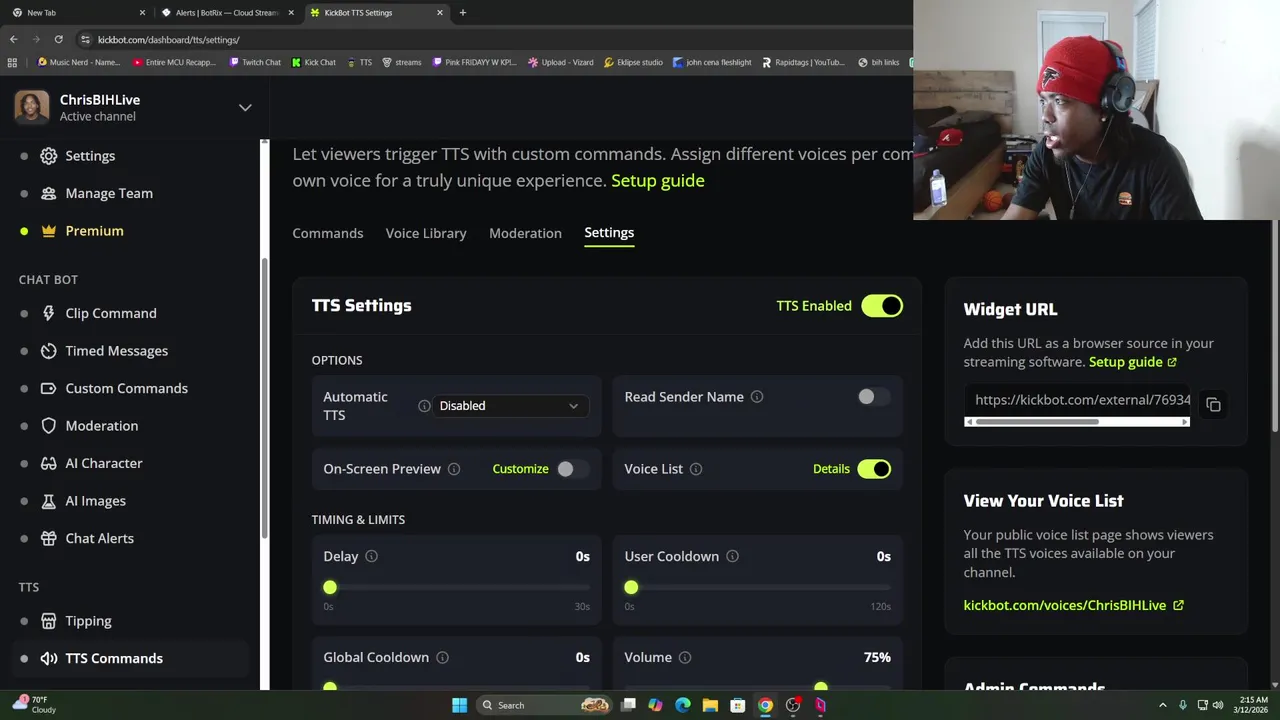Image resolution: width=1280 pixels, height=720 pixels.
Task: Click the User Cooldown slider handle
Action: (631, 588)
